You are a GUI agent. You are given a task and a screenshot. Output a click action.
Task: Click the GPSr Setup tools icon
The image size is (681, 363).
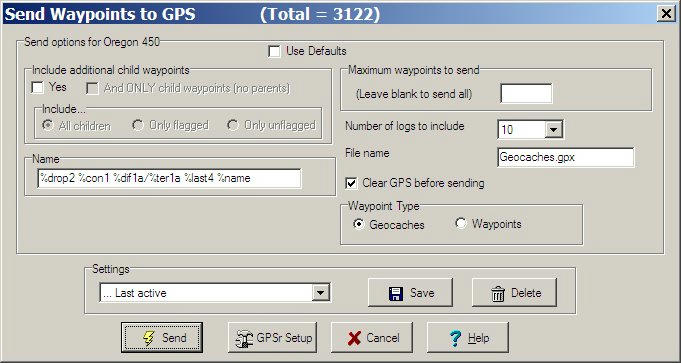[x=244, y=338]
